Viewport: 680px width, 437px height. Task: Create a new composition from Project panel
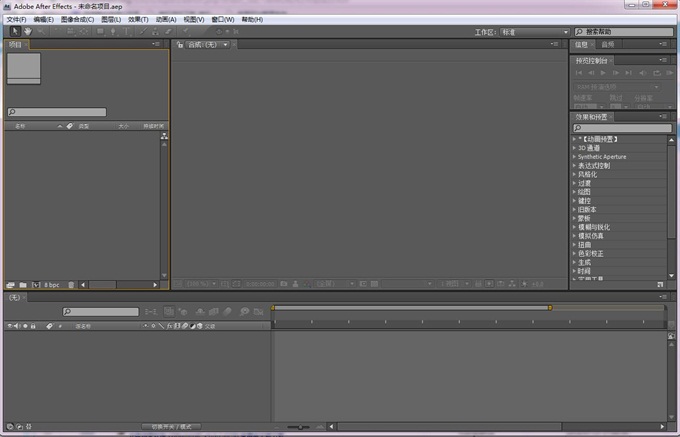click(36, 285)
